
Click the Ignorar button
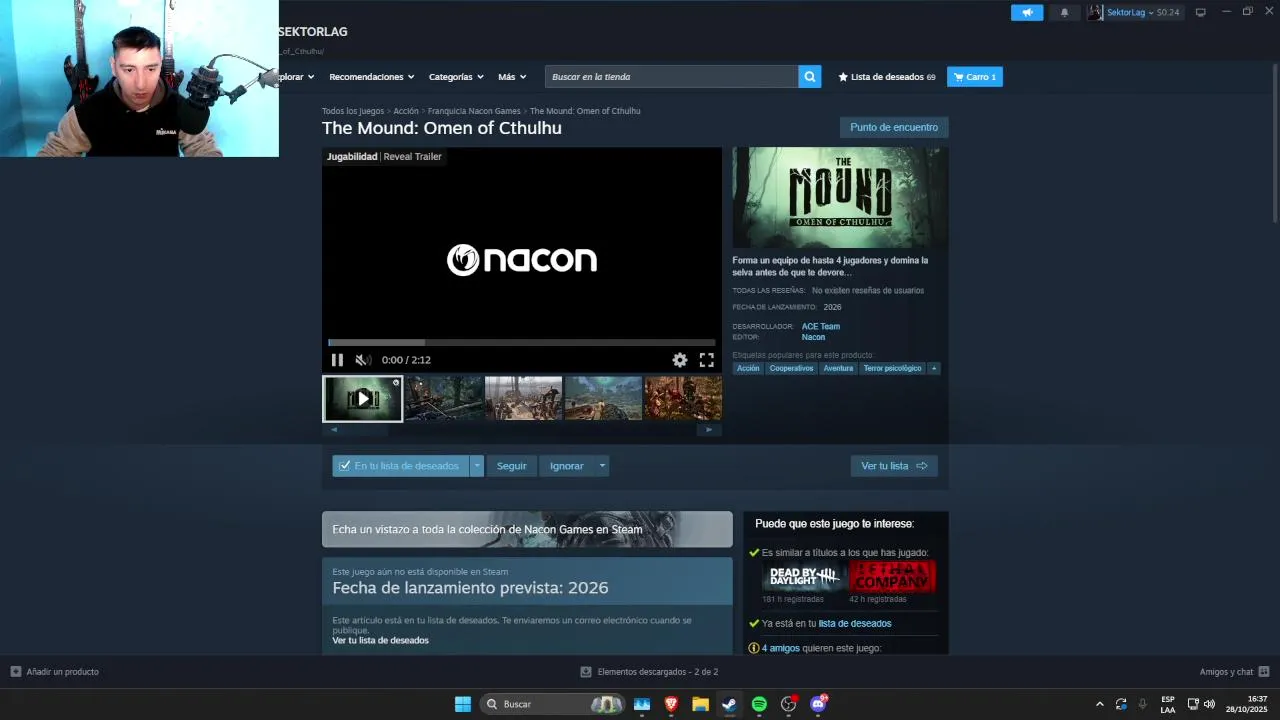567,466
